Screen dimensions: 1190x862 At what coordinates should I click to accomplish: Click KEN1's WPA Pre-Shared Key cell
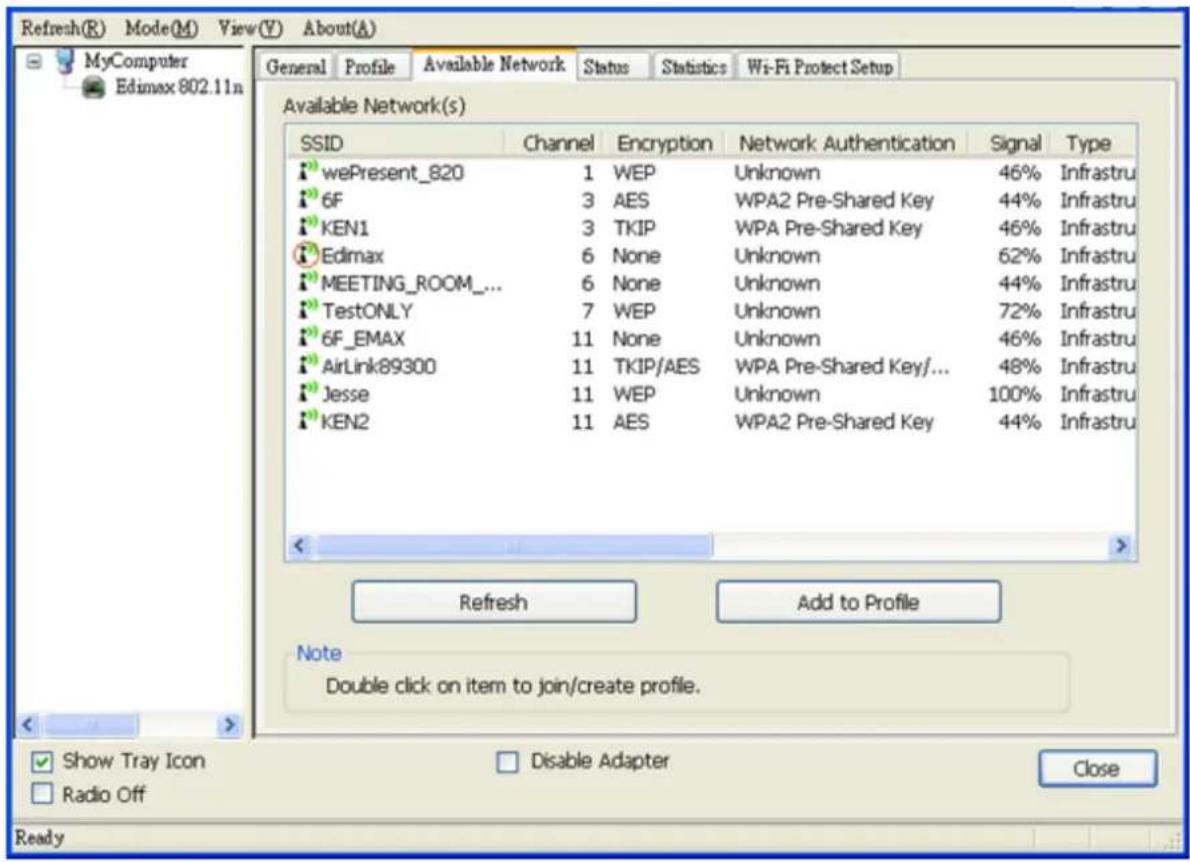pos(828,228)
